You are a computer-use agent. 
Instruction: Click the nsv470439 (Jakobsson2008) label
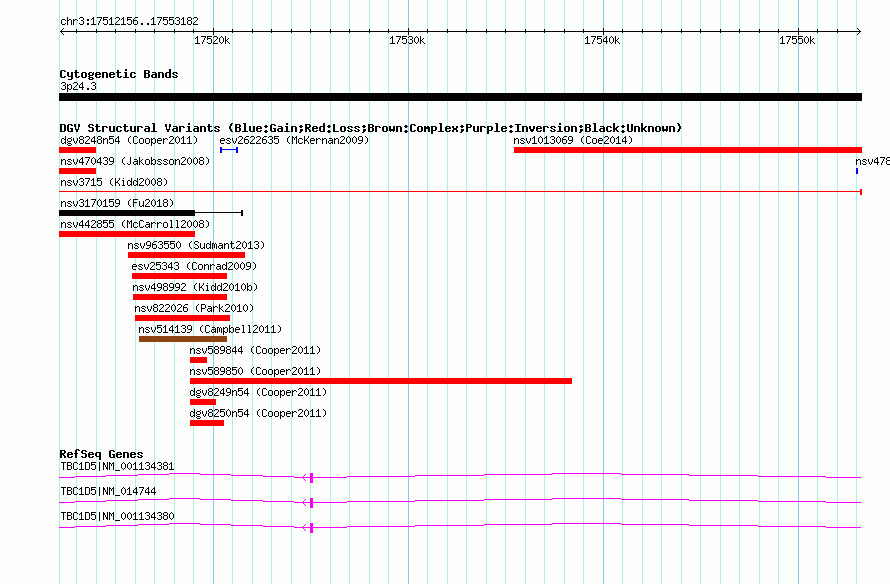(135, 161)
